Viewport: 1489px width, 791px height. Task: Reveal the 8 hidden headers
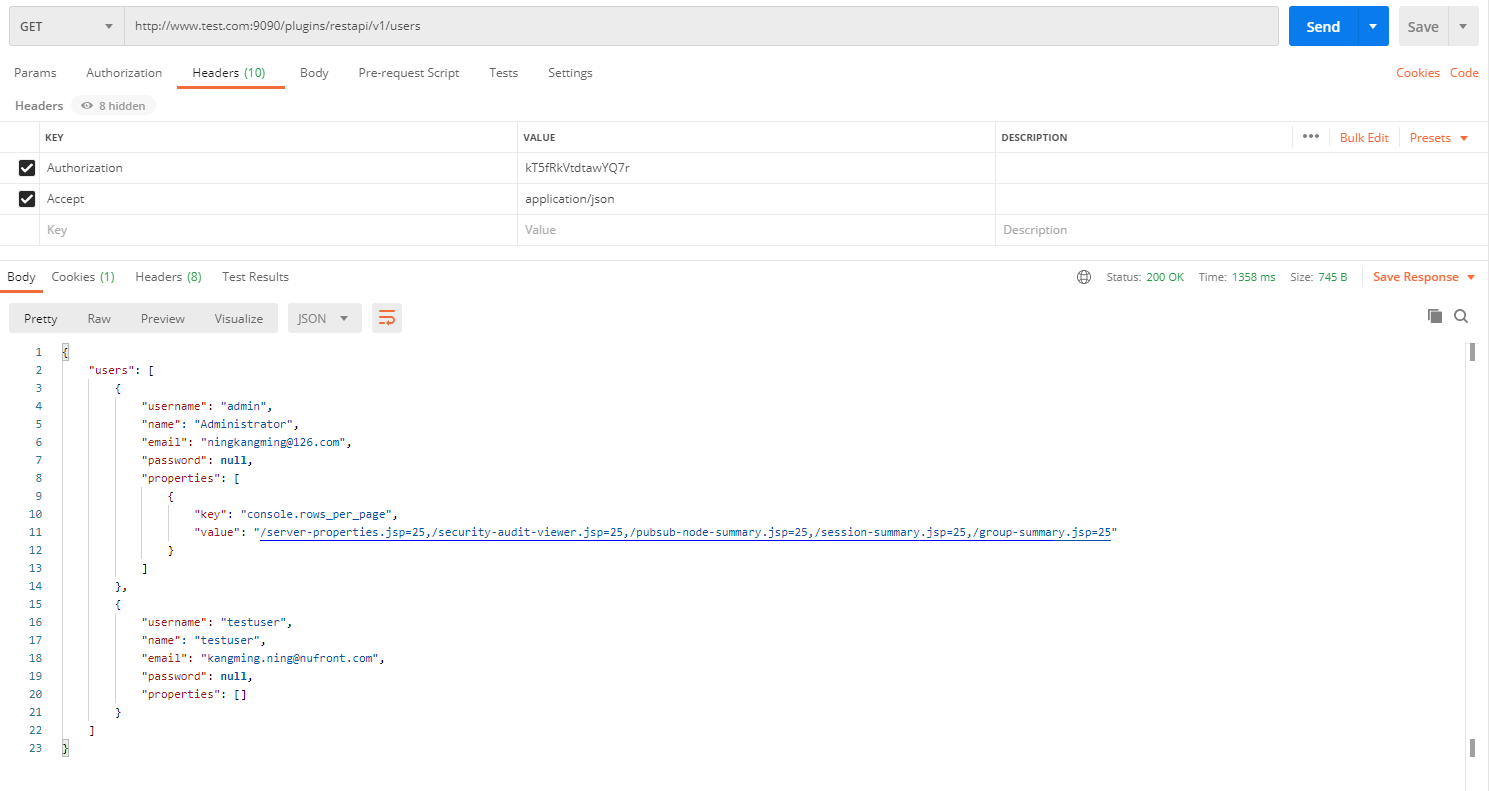pyautogui.click(x=113, y=105)
